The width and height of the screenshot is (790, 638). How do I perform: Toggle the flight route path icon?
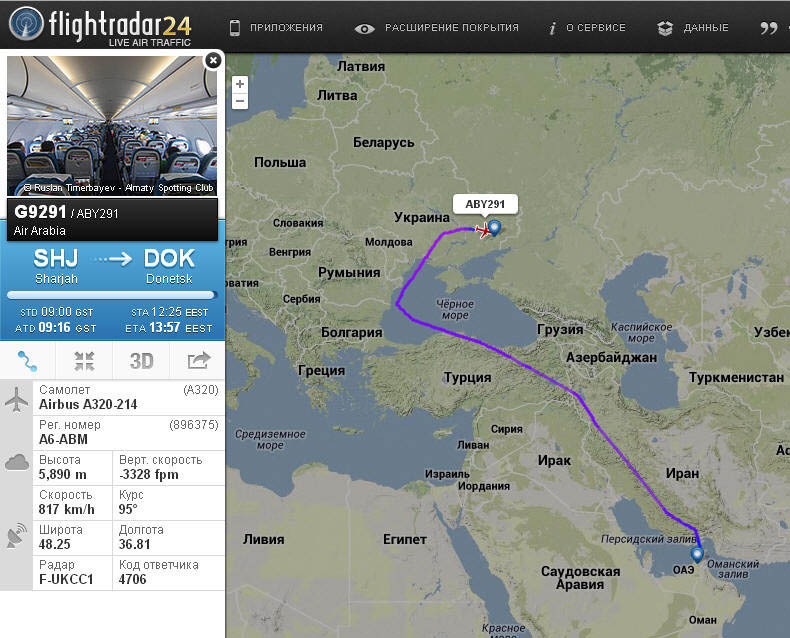coord(28,361)
